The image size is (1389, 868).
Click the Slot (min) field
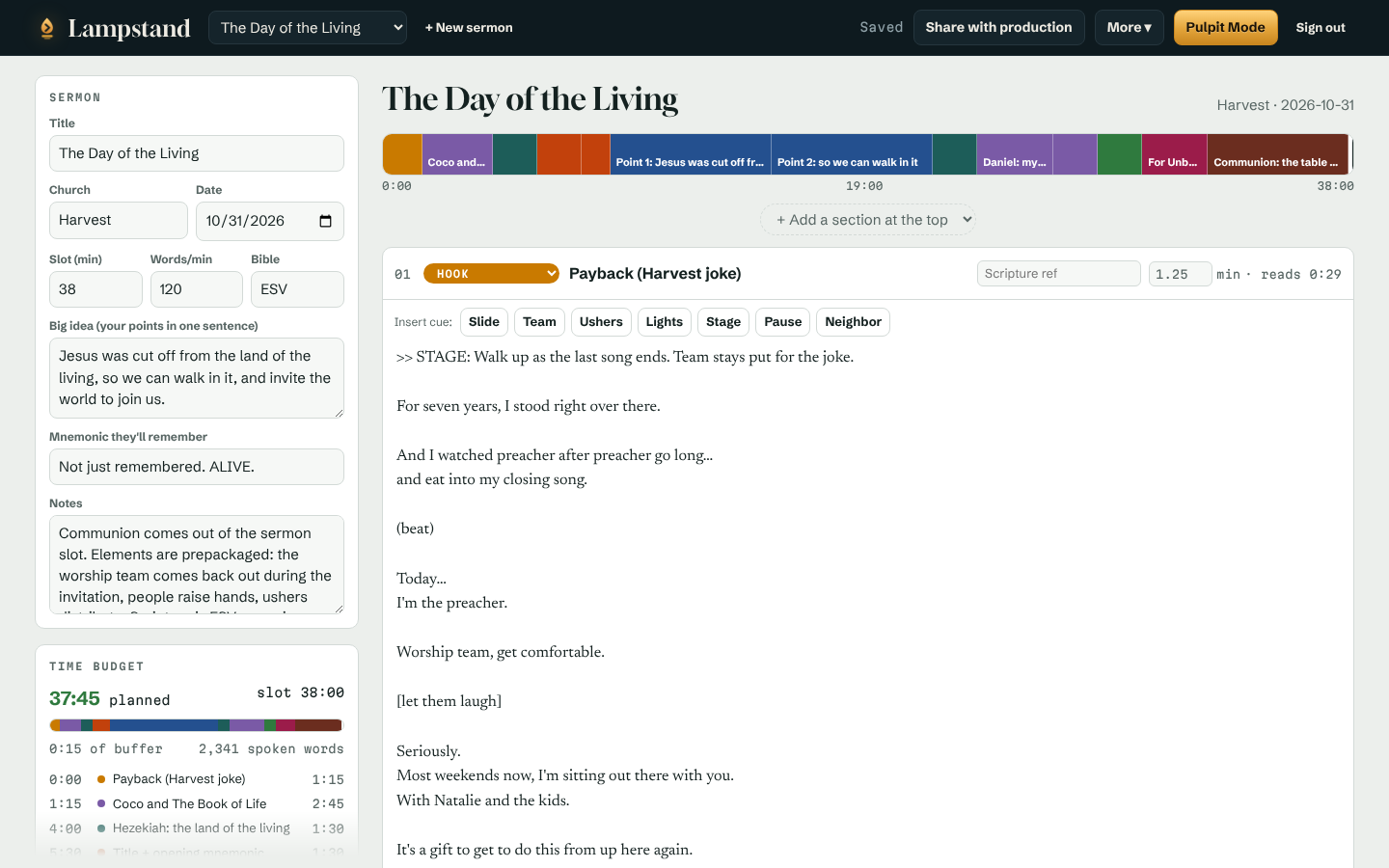[x=95, y=289]
